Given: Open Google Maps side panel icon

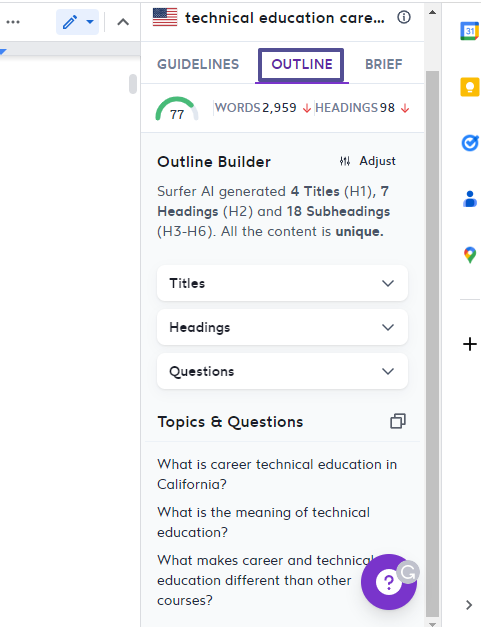Looking at the screenshot, I should (470, 255).
